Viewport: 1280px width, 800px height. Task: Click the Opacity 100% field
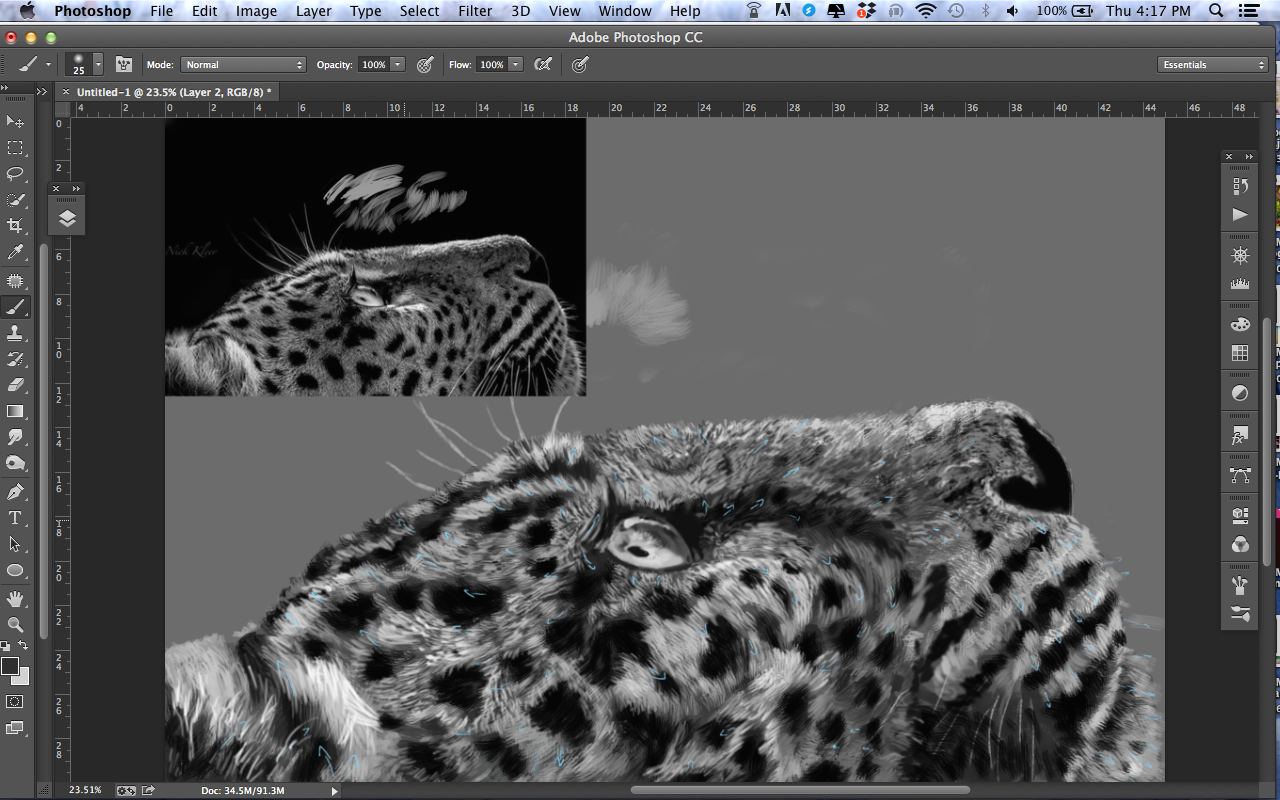pos(373,64)
